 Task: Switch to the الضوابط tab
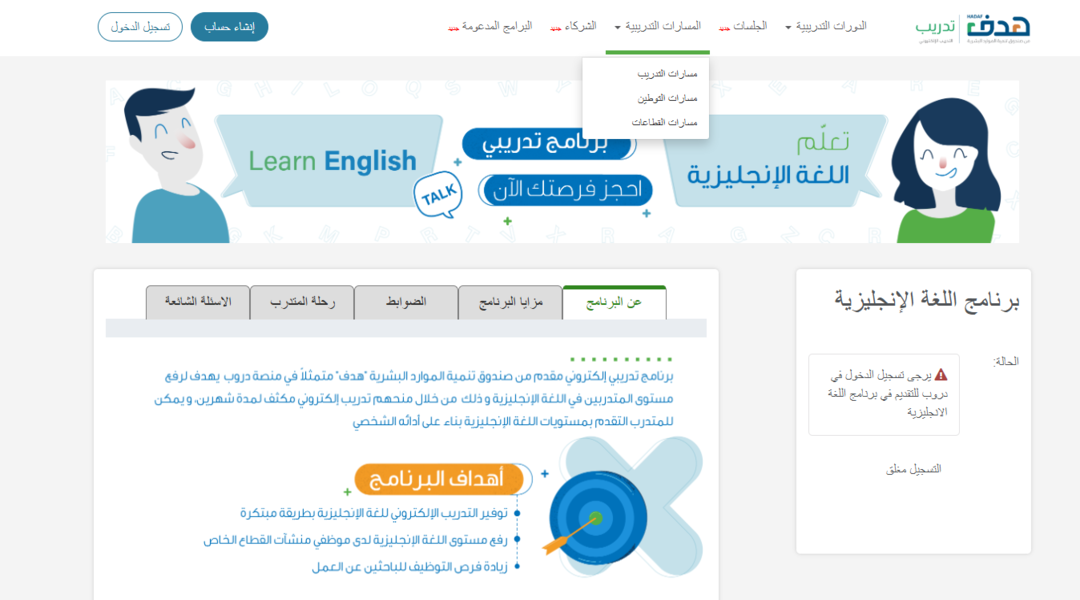406,302
